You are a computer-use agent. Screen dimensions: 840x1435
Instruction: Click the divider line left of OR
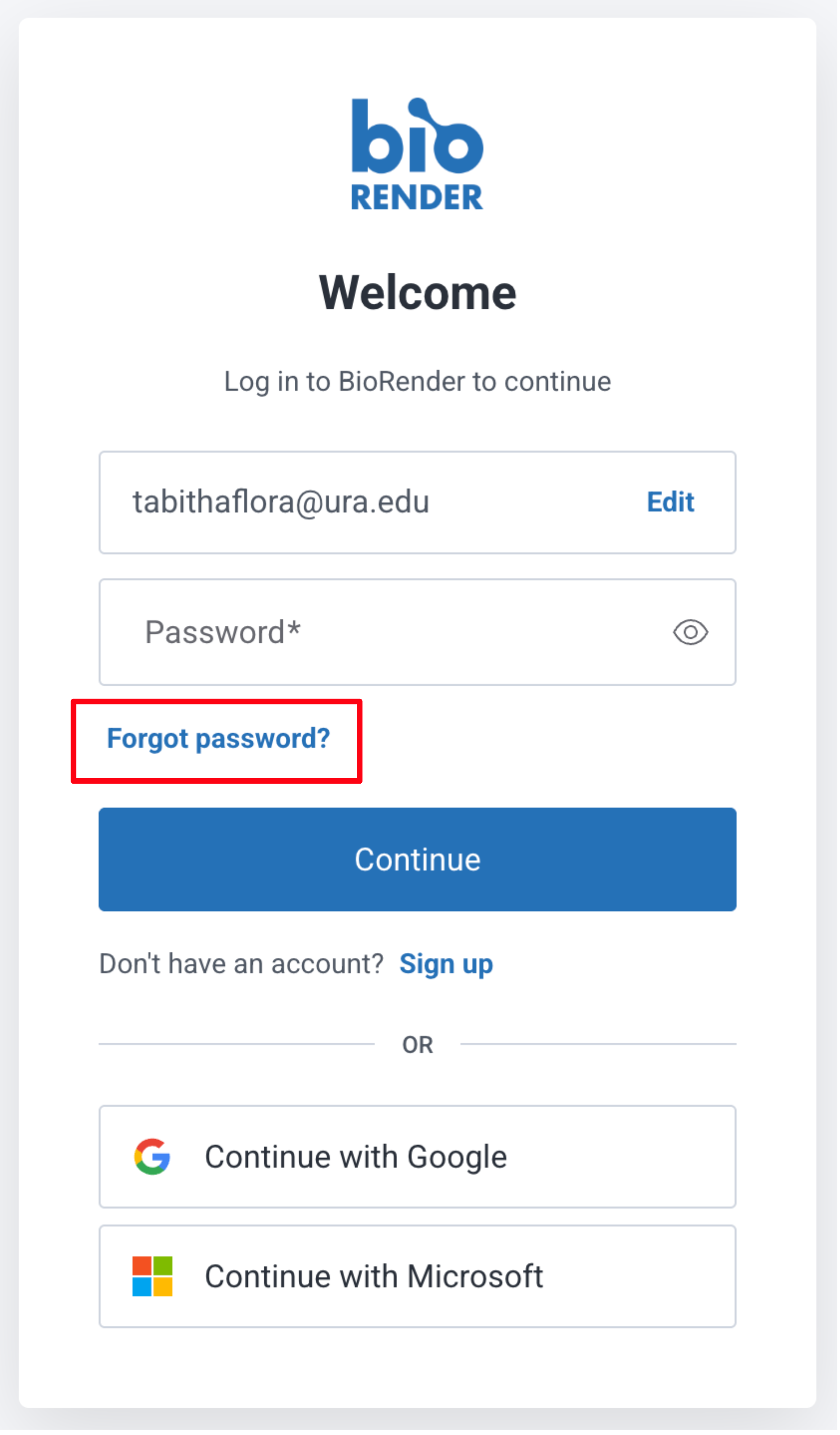coord(236,1044)
